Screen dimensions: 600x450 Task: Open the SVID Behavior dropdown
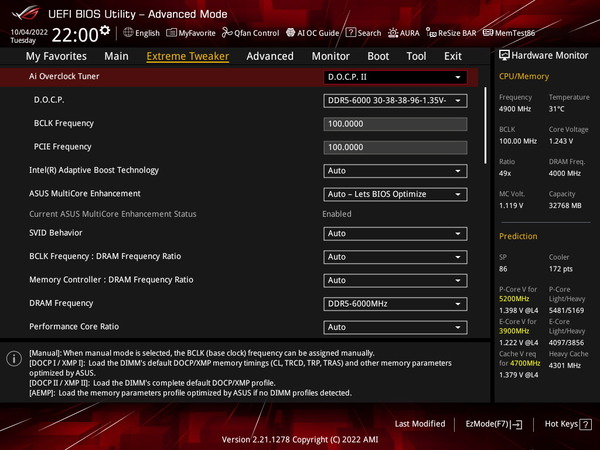click(395, 233)
